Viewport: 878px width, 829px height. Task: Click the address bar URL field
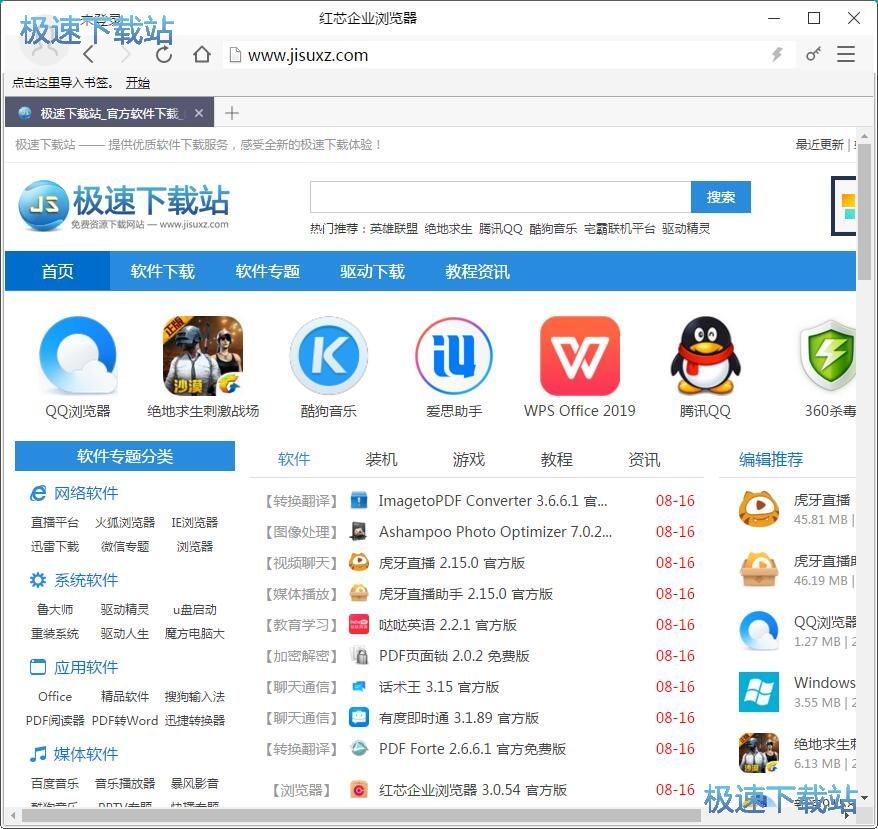(500, 55)
